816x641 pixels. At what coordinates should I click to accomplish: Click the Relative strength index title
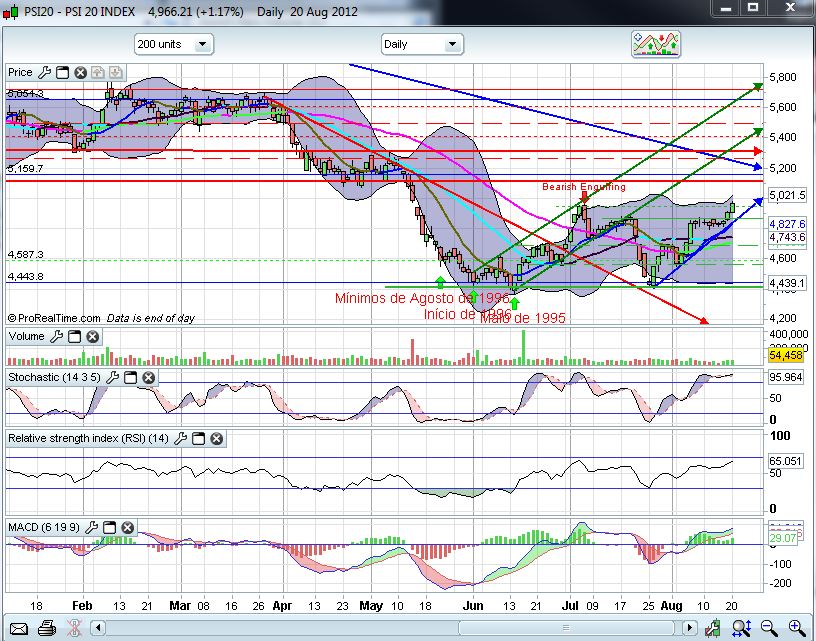coord(88,438)
